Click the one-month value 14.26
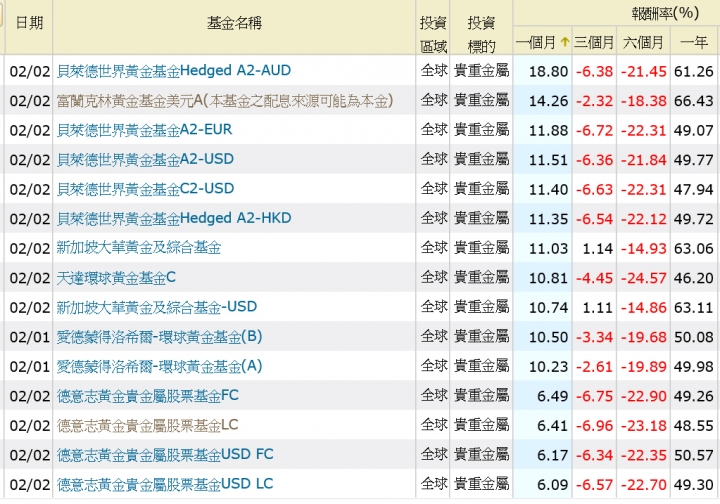This screenshot has width=720, height=504. click(x=548, y=101)
